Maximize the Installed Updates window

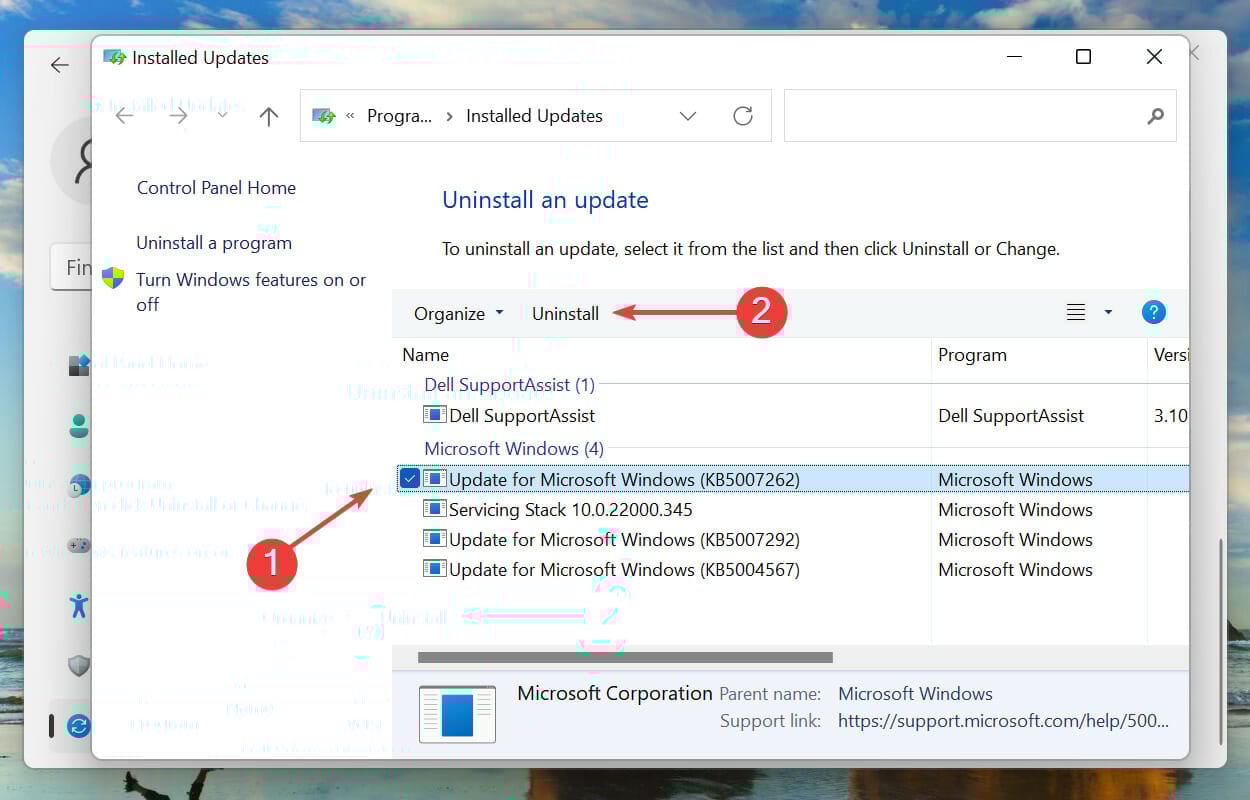(x=1083, y=57)
